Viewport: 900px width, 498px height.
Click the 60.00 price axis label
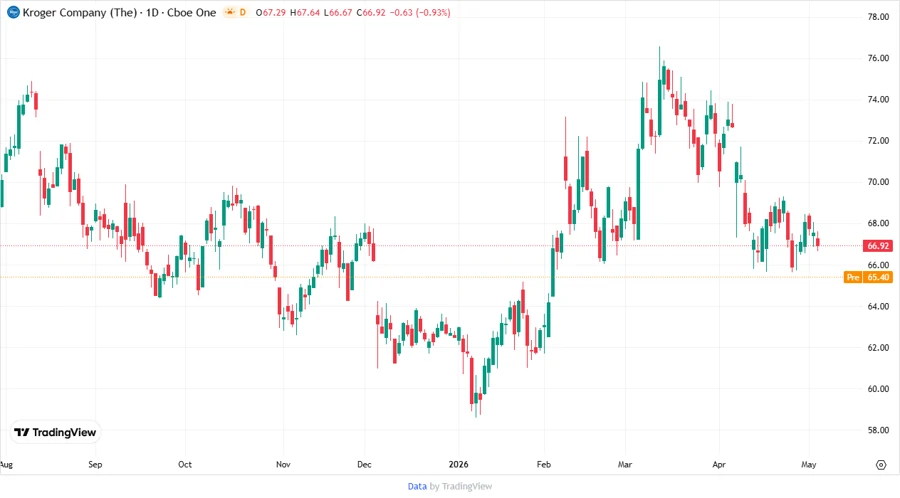pyautogui.click(x=878, y=389)
